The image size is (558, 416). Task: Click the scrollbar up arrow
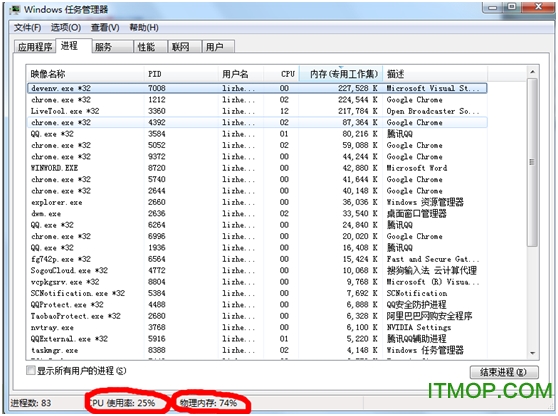coord(532,72)
